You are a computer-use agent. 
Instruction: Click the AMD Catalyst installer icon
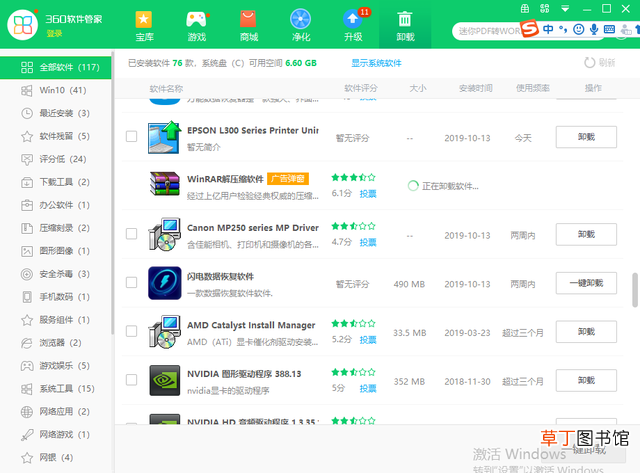pyautogui.click(x=164, y=332)
